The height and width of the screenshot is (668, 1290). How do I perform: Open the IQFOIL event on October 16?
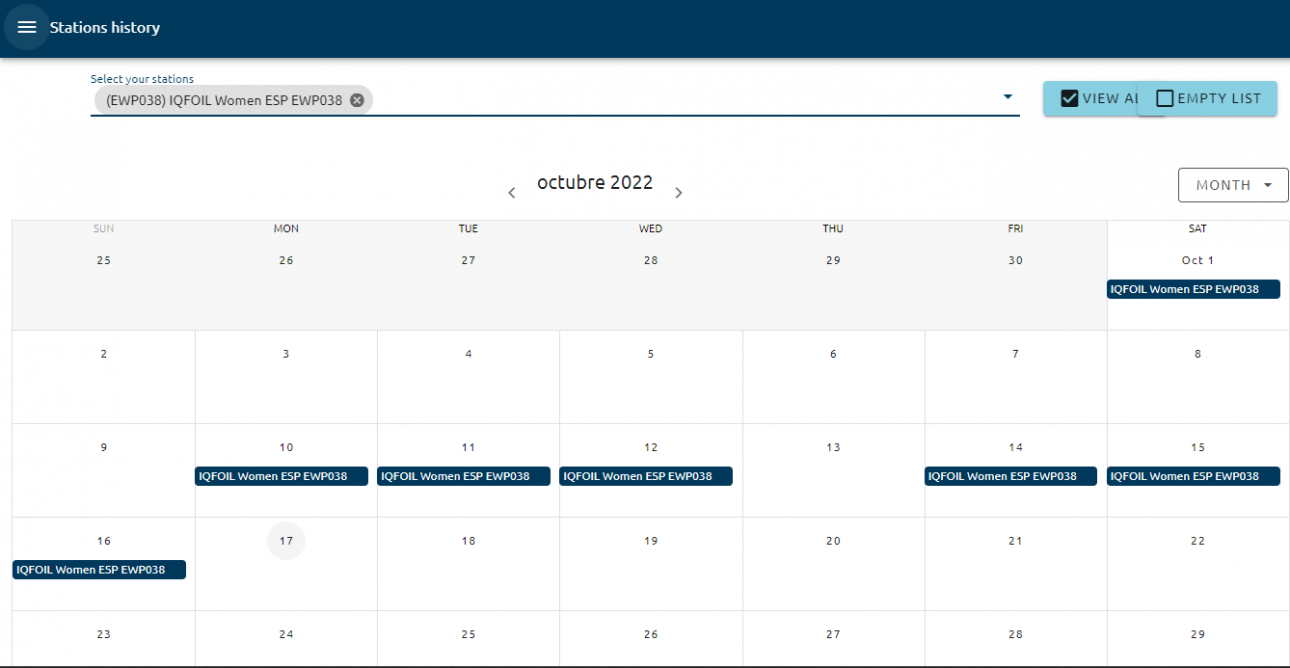click(99, 570)
